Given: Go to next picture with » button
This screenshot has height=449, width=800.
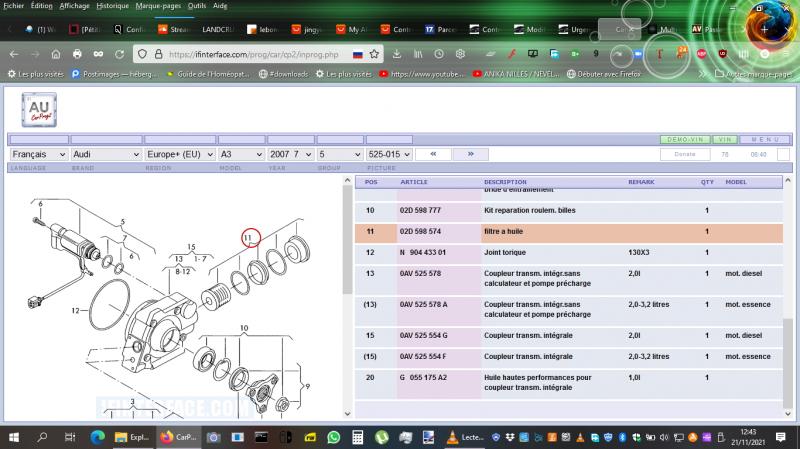Looking at the screenshot, I should (470, 154).
